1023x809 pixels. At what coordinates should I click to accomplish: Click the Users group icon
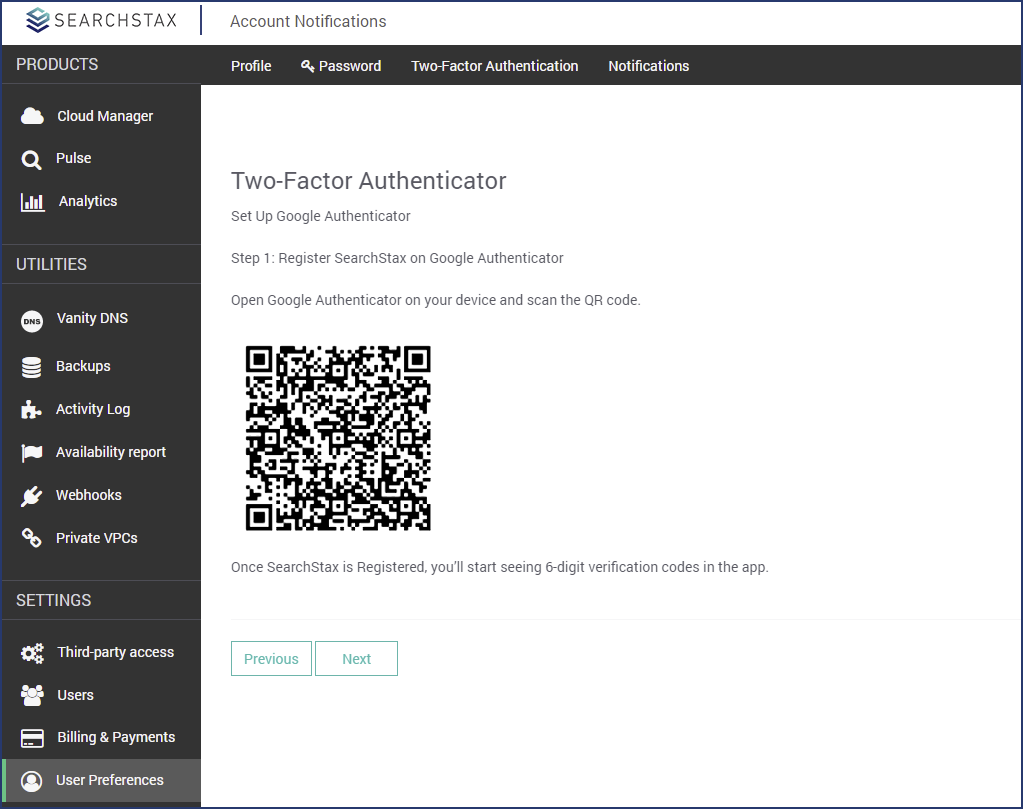(32, 695)
